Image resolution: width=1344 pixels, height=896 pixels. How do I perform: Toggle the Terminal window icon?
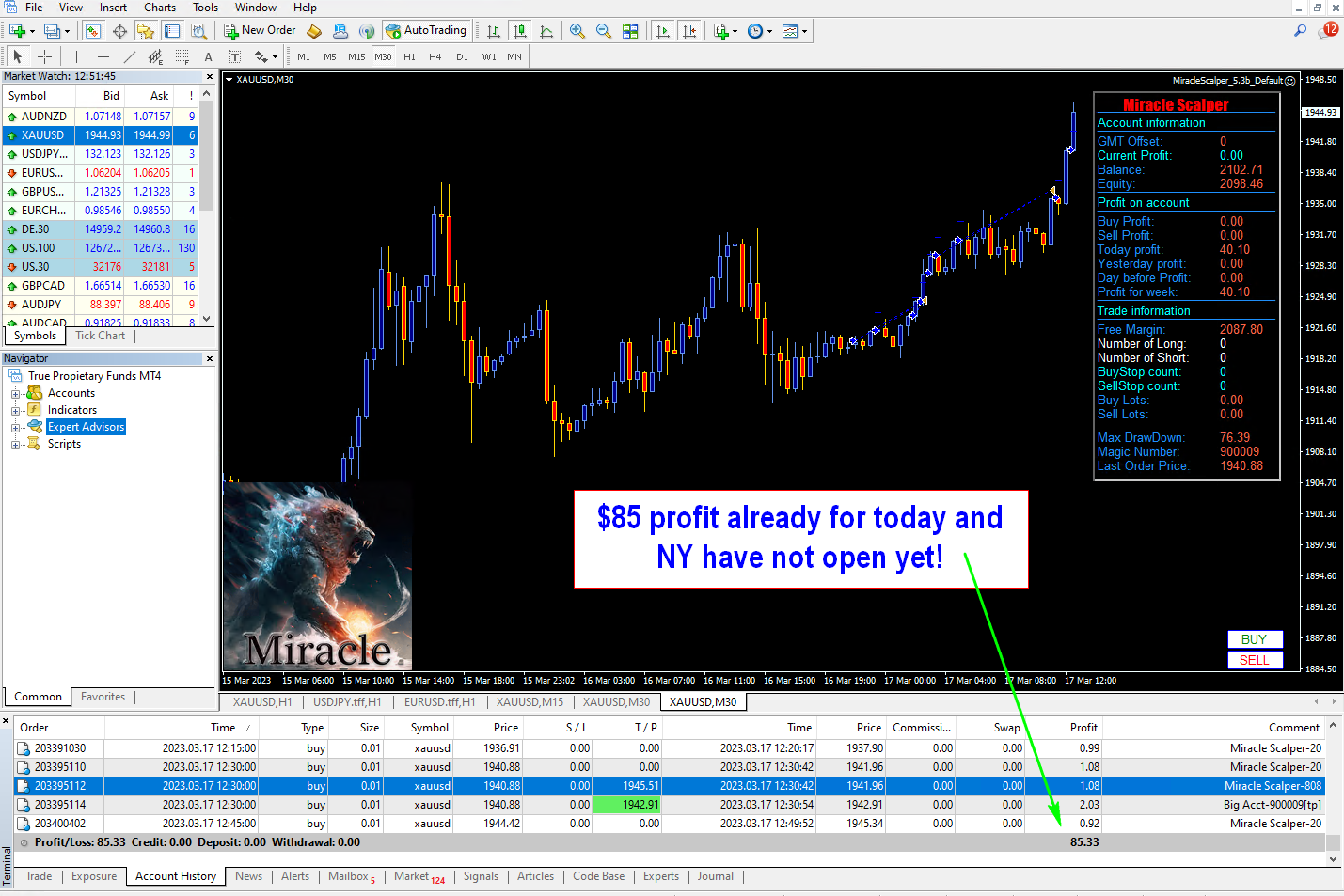pos(172,31)
